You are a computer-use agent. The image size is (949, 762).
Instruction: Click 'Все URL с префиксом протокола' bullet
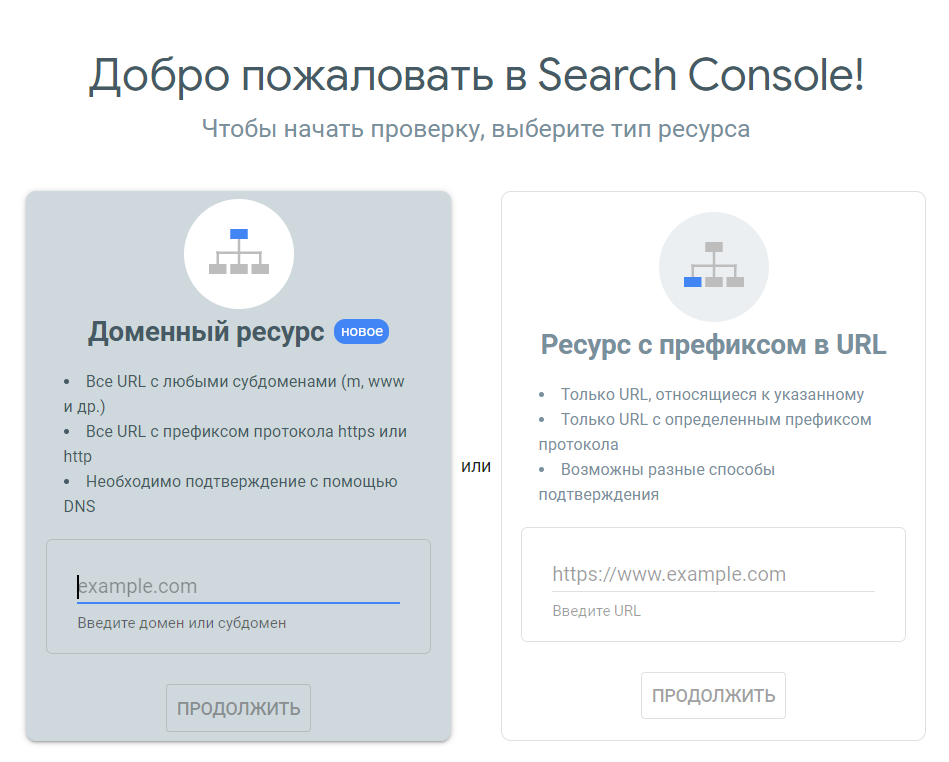(x=235, y=444)
